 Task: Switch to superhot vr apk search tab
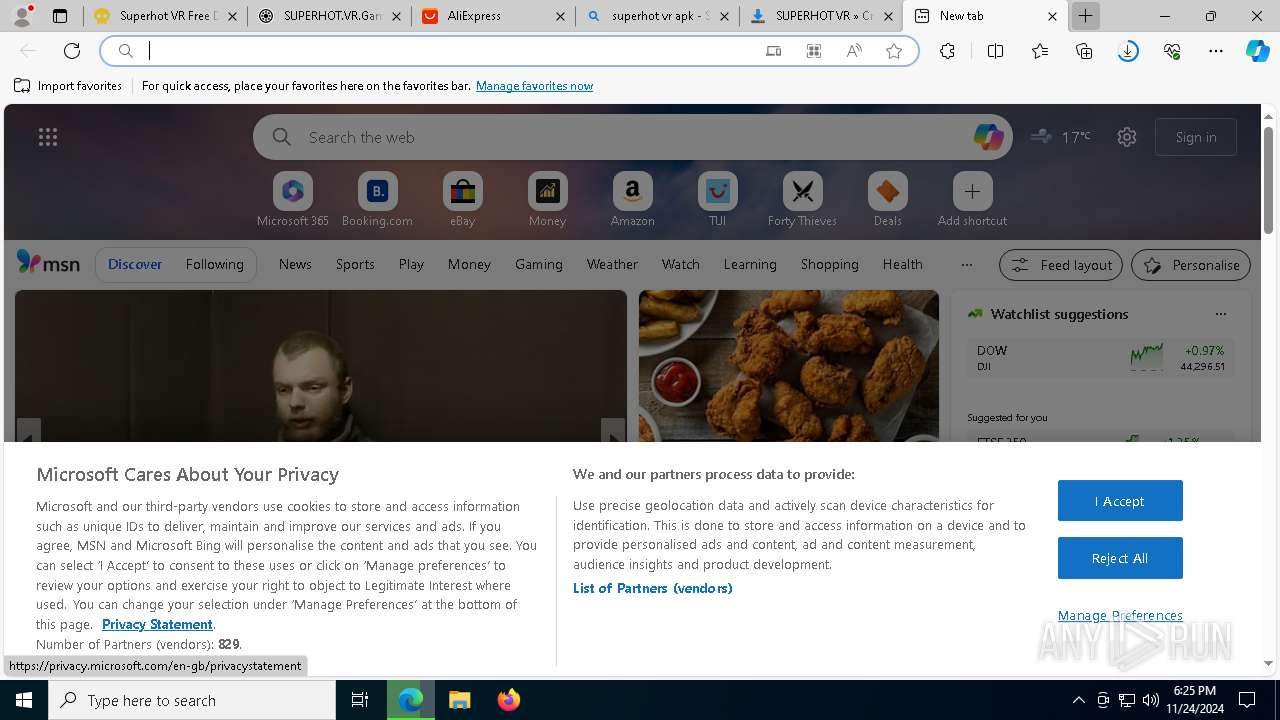(x=657, y=16)
